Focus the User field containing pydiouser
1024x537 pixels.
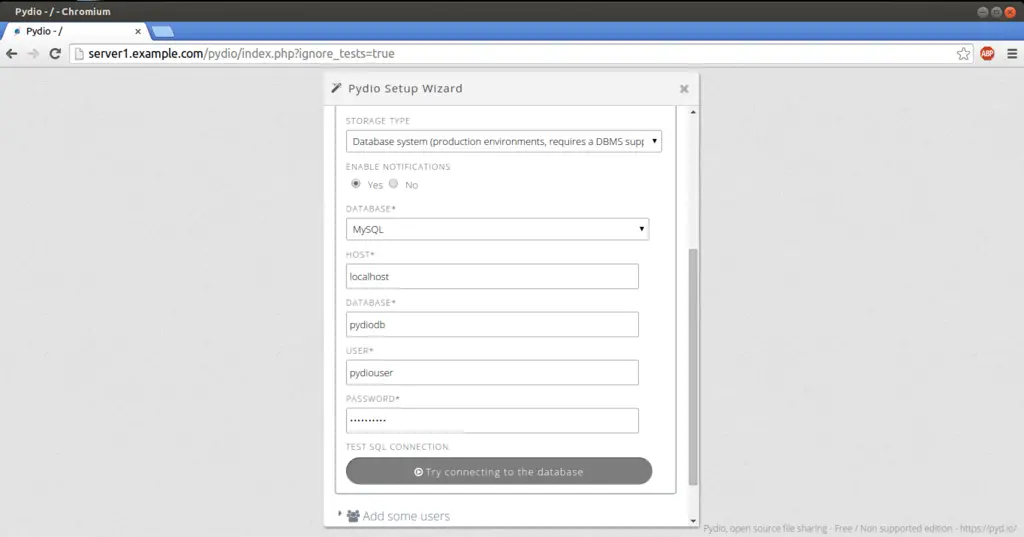(492, 372)
